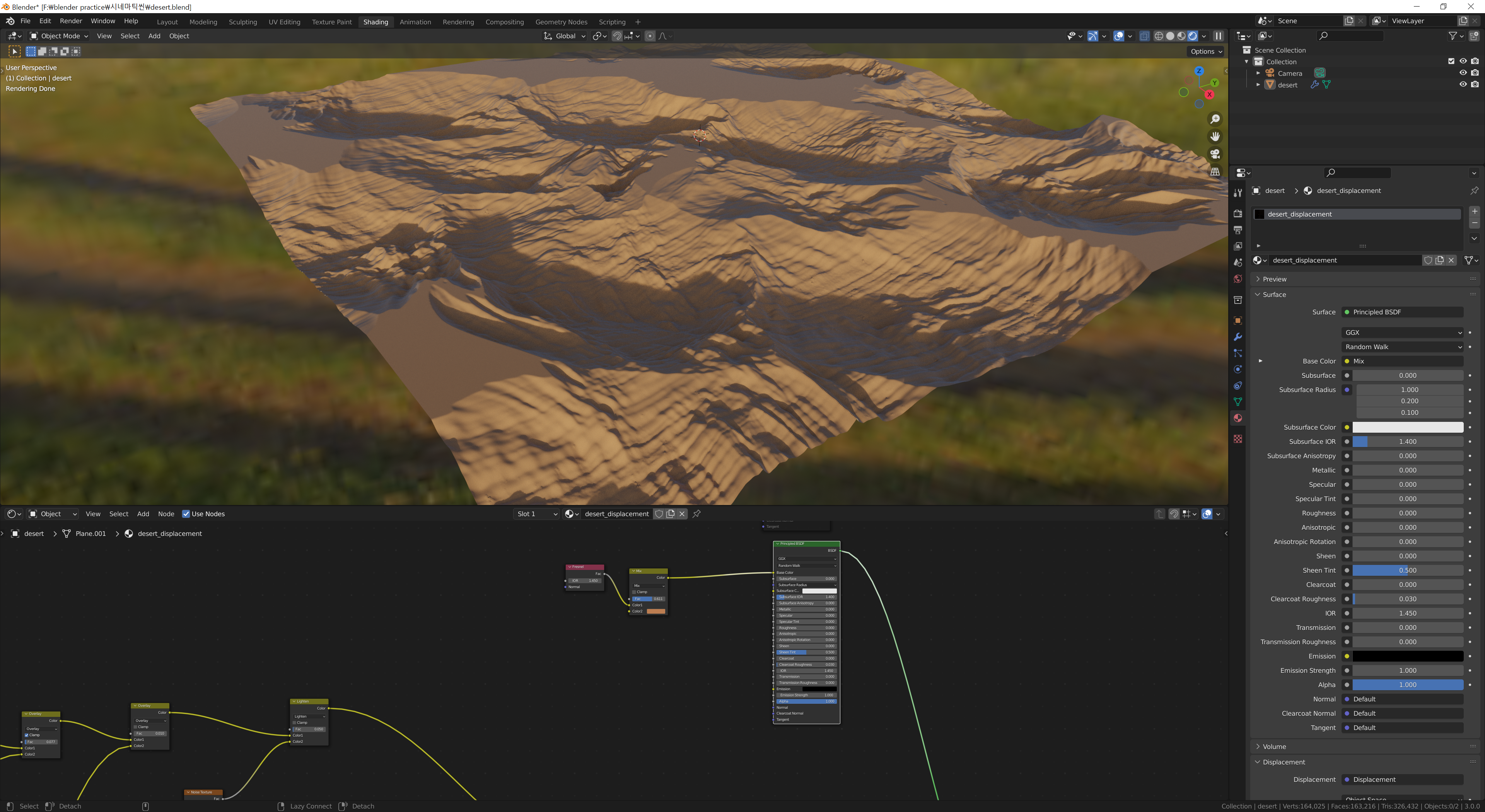
Task: Click the viewport Options button
Action: pyautogui.click(x=1206, y=51)
